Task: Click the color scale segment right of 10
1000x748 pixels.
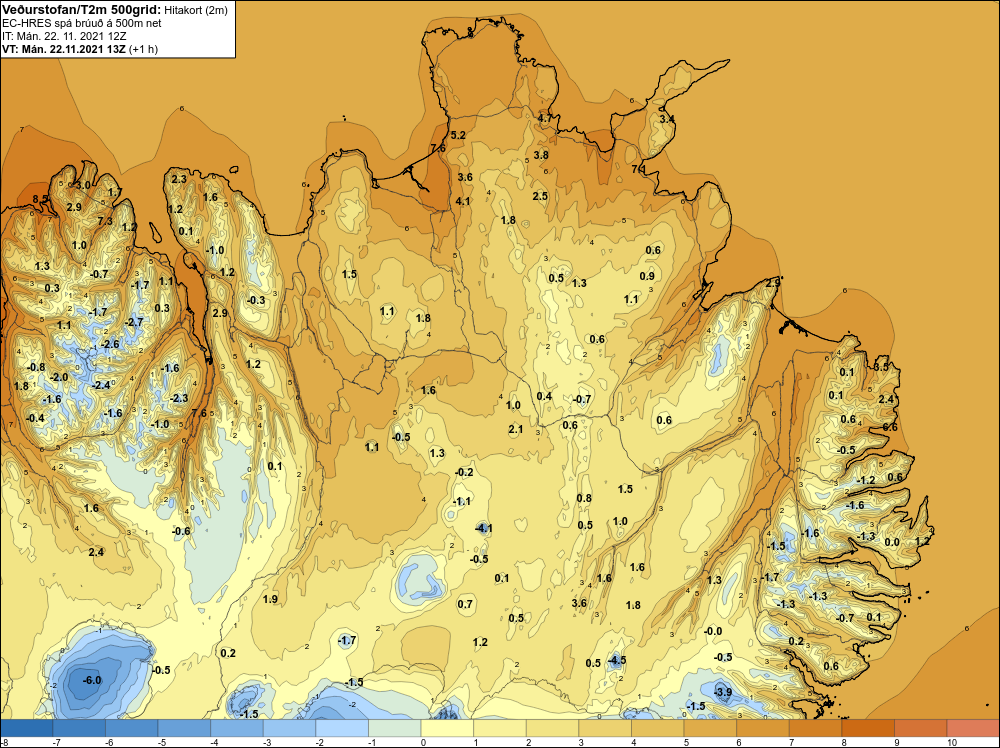Action: click(973, 728)
